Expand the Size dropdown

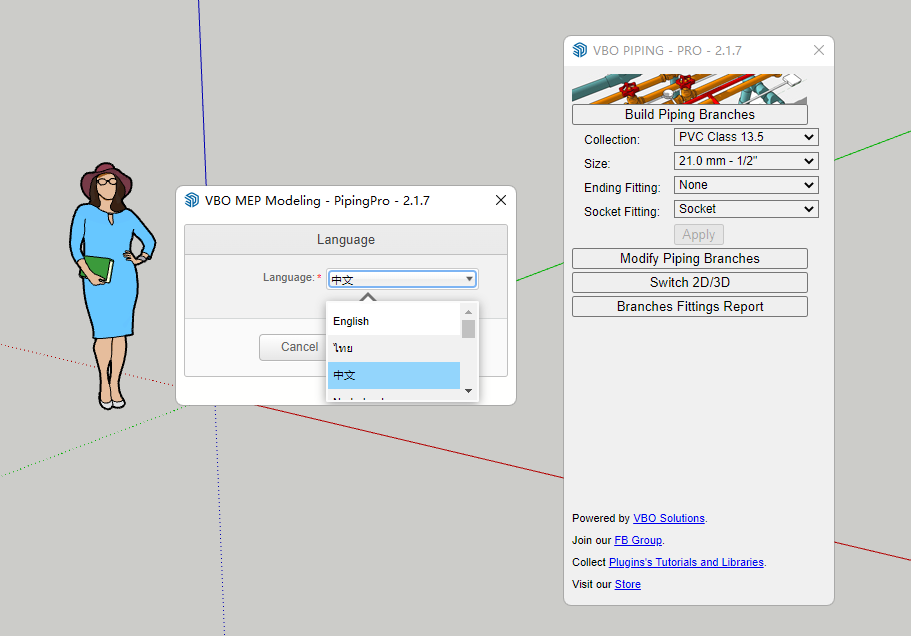tap(746, 161)
